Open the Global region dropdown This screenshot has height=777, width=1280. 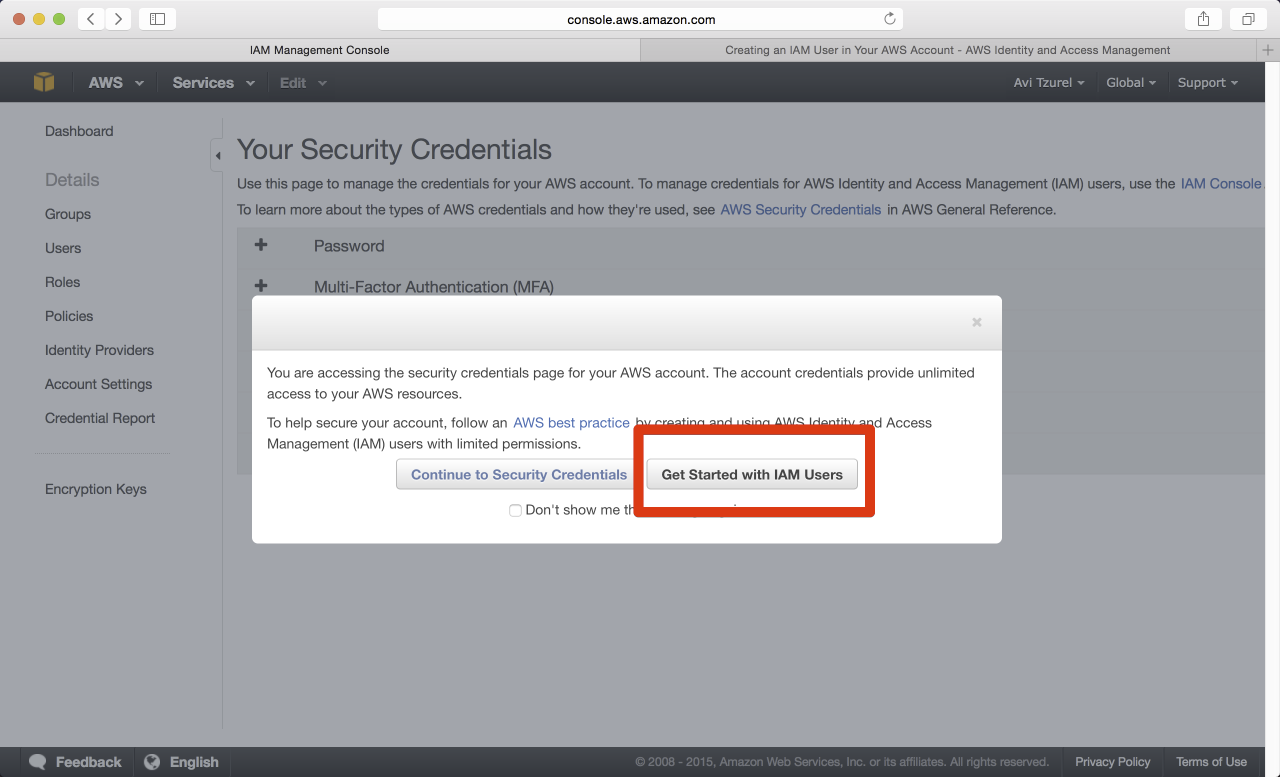pos(1131,82)
